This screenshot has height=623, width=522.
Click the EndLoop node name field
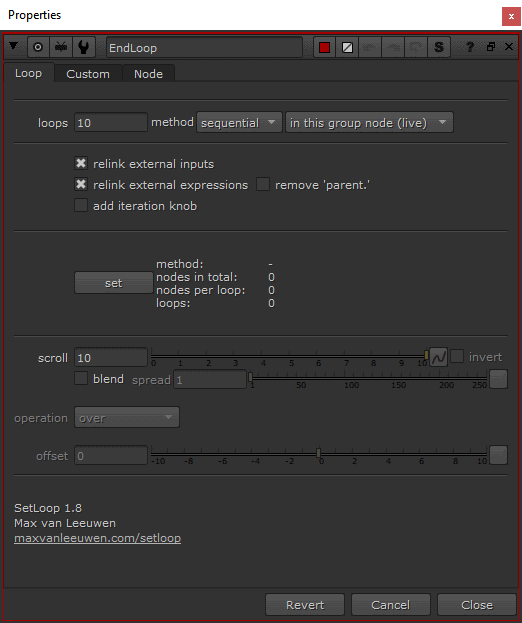(x=204, y=48)
